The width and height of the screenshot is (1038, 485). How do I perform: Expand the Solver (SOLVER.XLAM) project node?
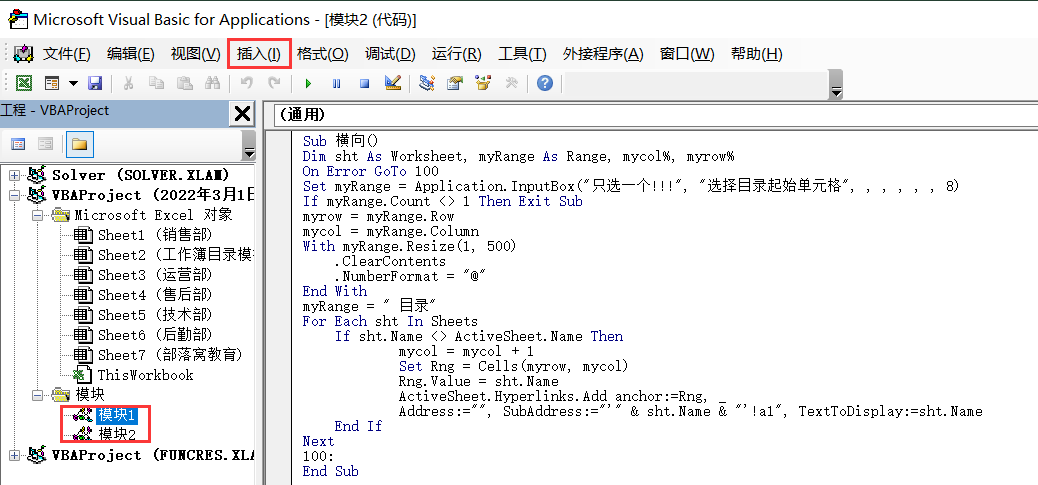click(14, 175)
